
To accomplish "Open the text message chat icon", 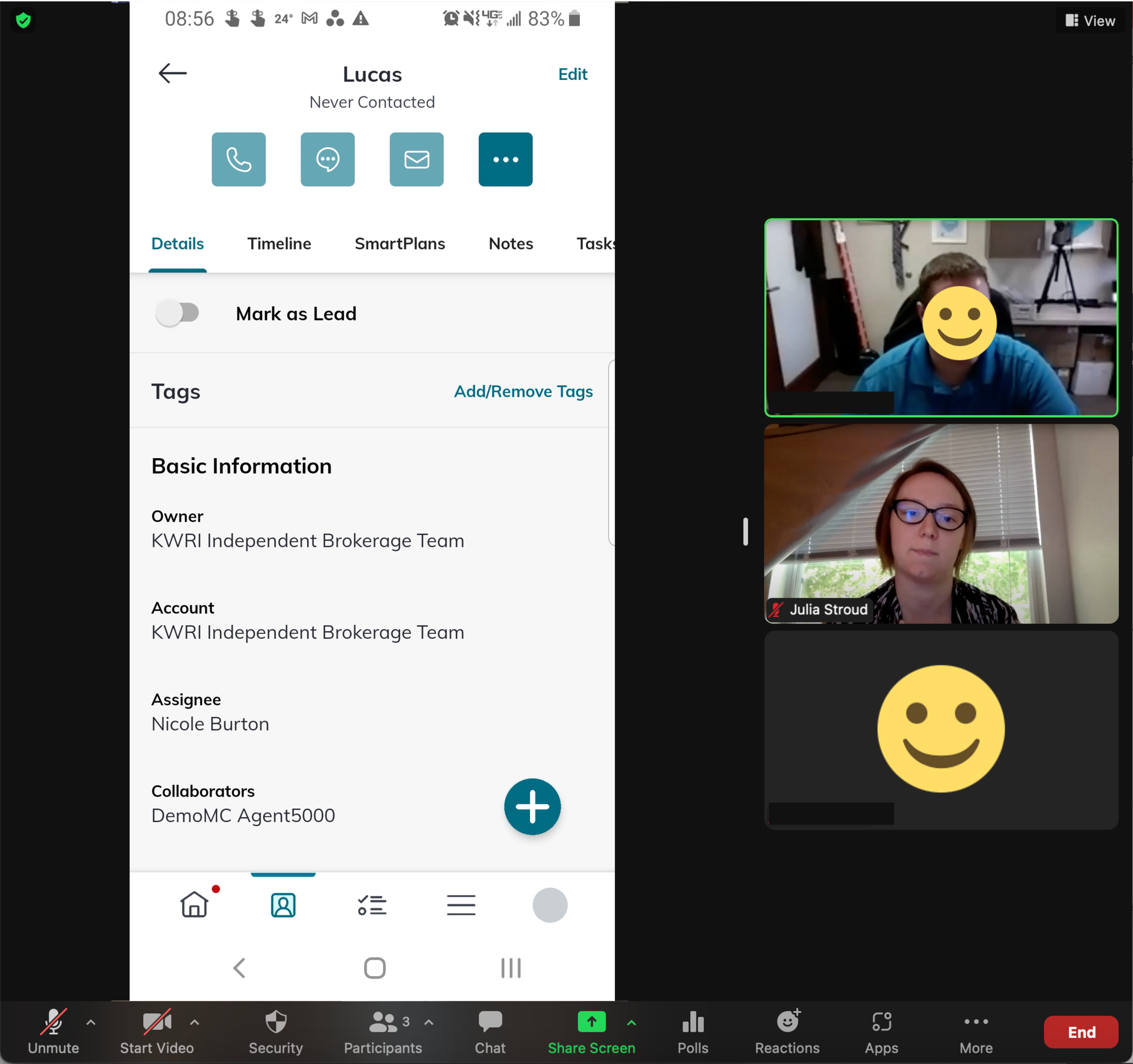I will tap(327, 160).
